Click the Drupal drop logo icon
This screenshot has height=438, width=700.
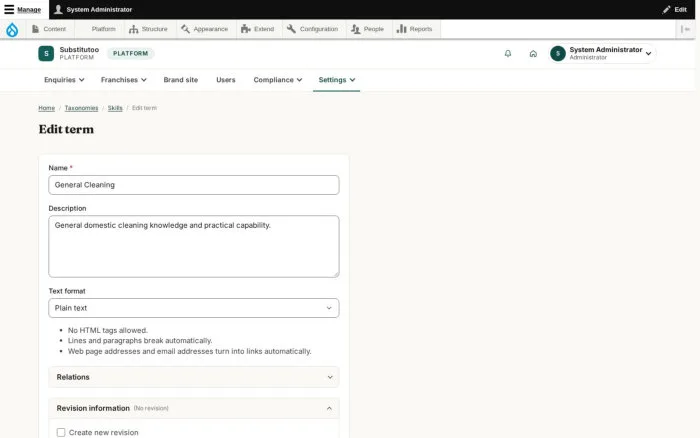12,29
